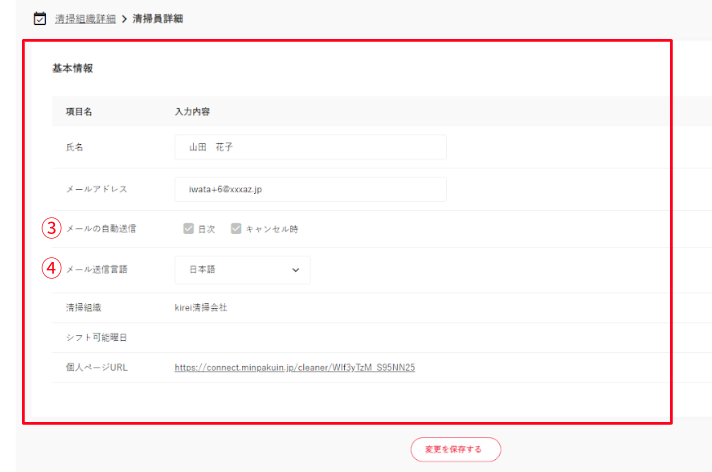Screen dimensions: 712x472
Task: Click the 個人ページURL row label
Action: click(x=96, y=367)
